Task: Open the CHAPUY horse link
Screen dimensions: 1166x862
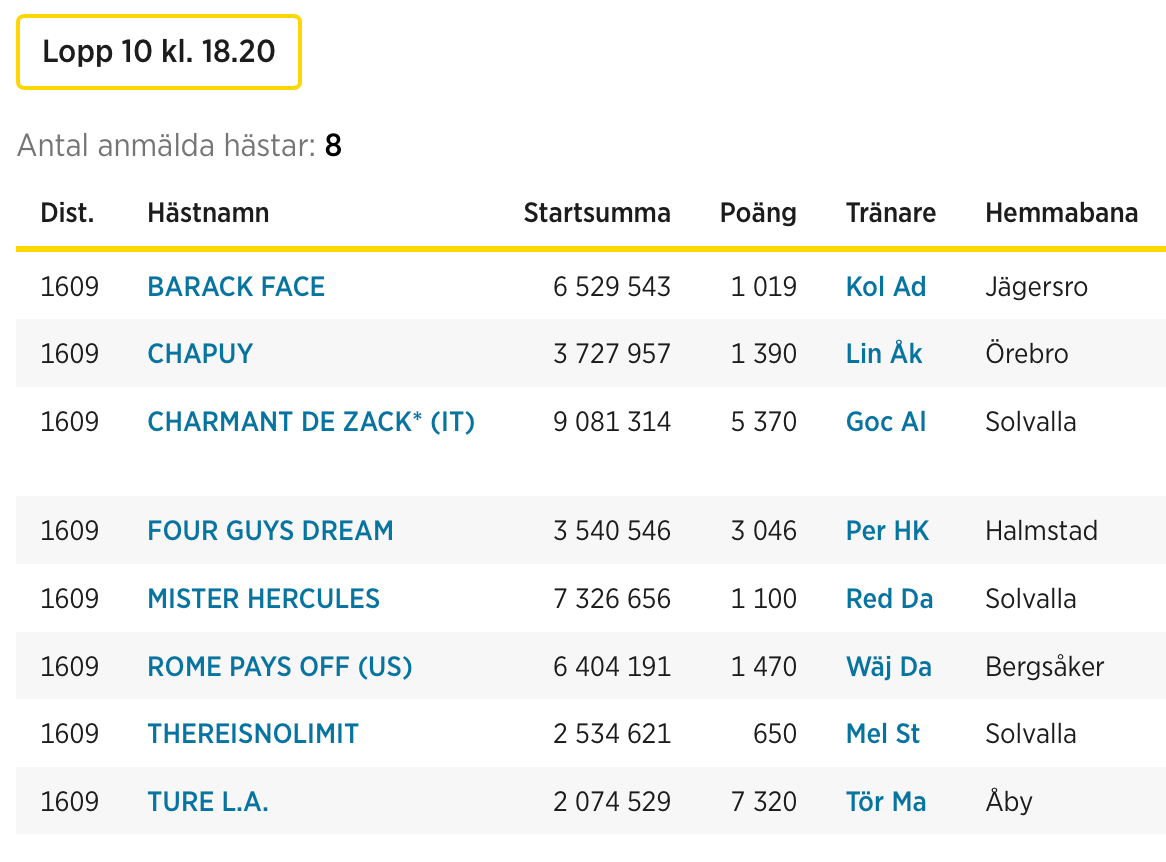Action: pyautogui.click(x=200, y=354)
